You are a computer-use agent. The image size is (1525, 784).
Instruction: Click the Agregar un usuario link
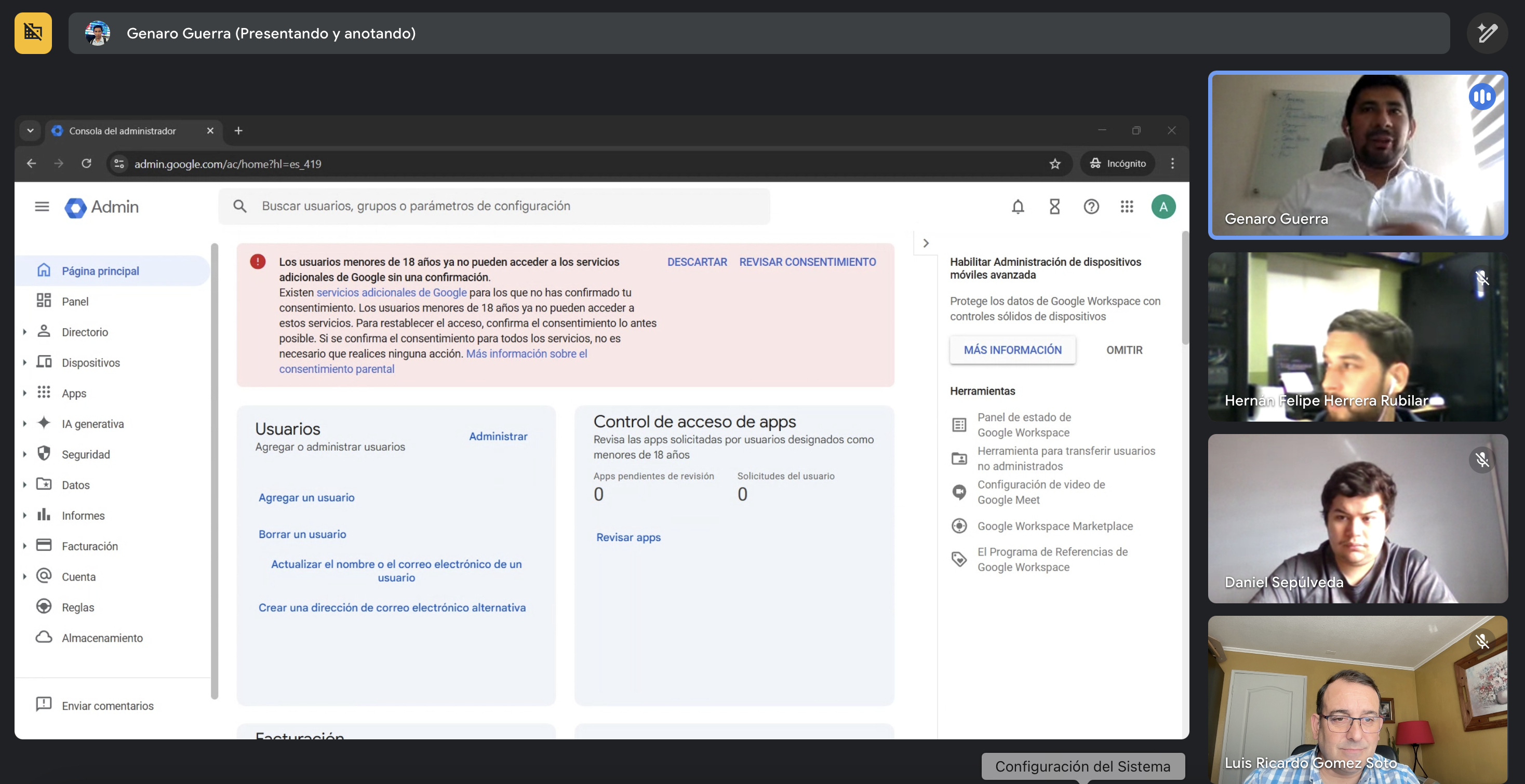coord(306,497)
